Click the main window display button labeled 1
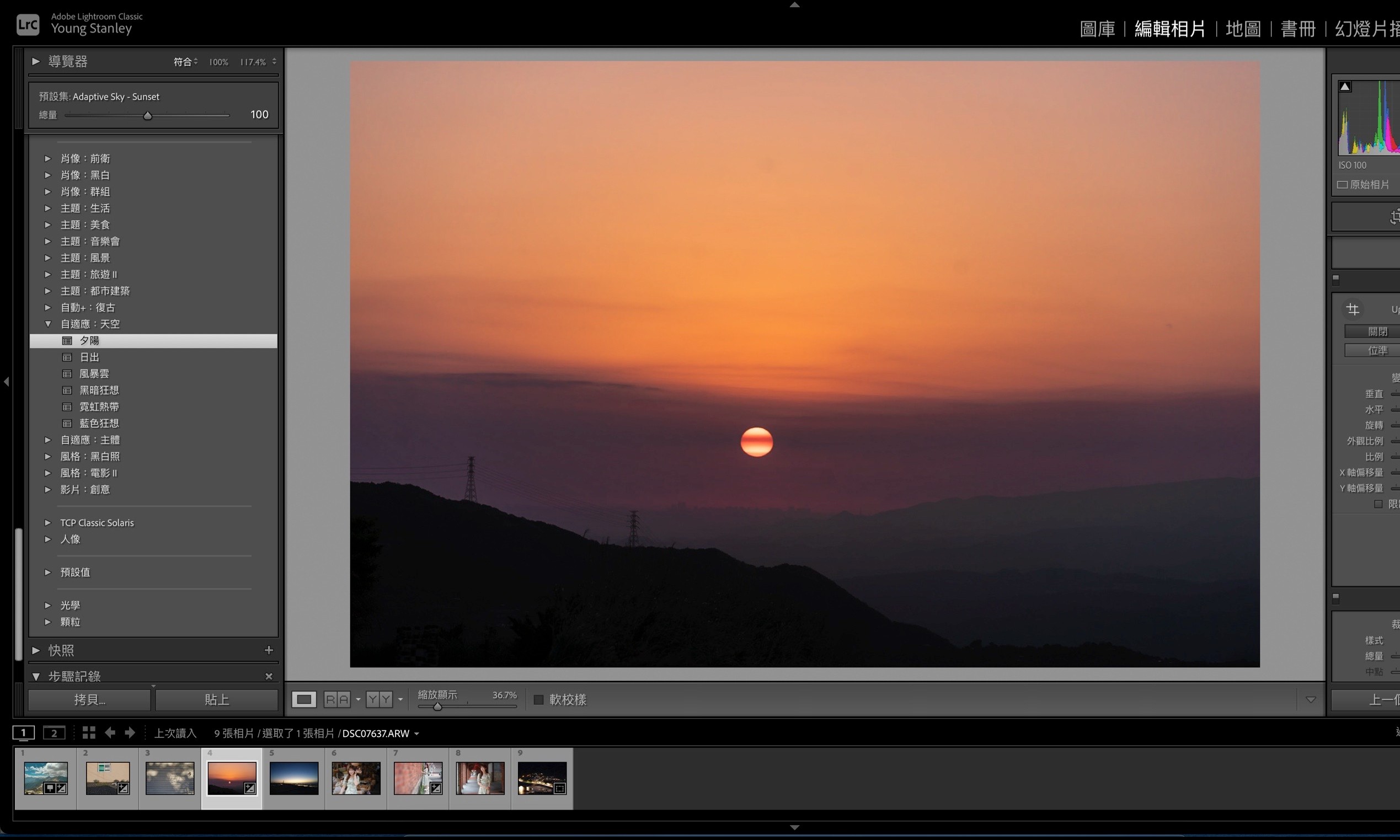Screen dimensions: 1400x840 pos(23,733)
